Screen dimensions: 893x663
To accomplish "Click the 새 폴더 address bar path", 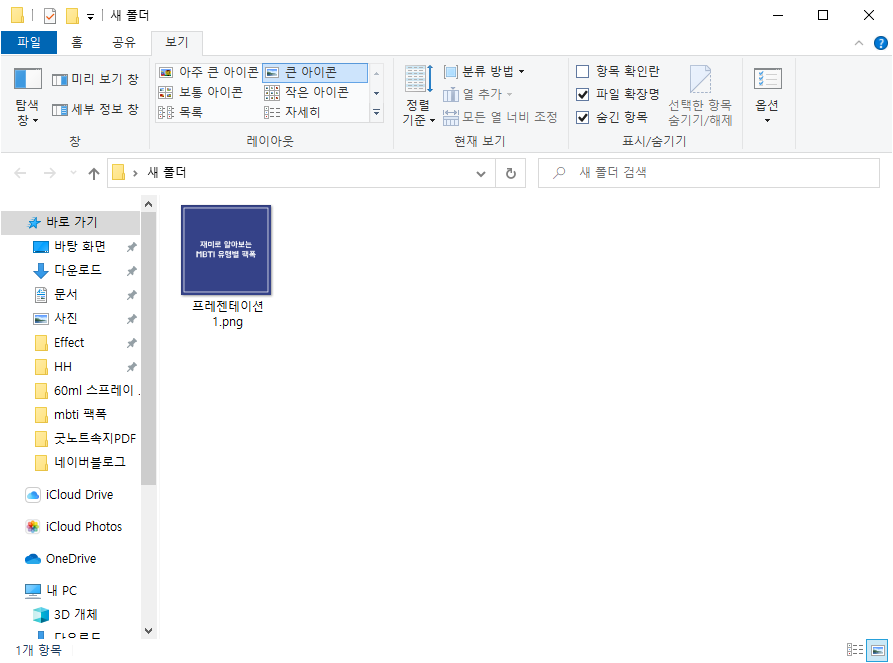I will [x=167, y=173].
